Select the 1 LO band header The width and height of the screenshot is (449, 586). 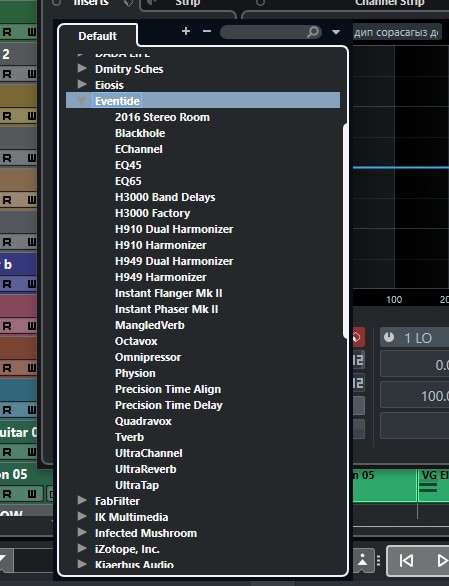[x=415, y=337]
